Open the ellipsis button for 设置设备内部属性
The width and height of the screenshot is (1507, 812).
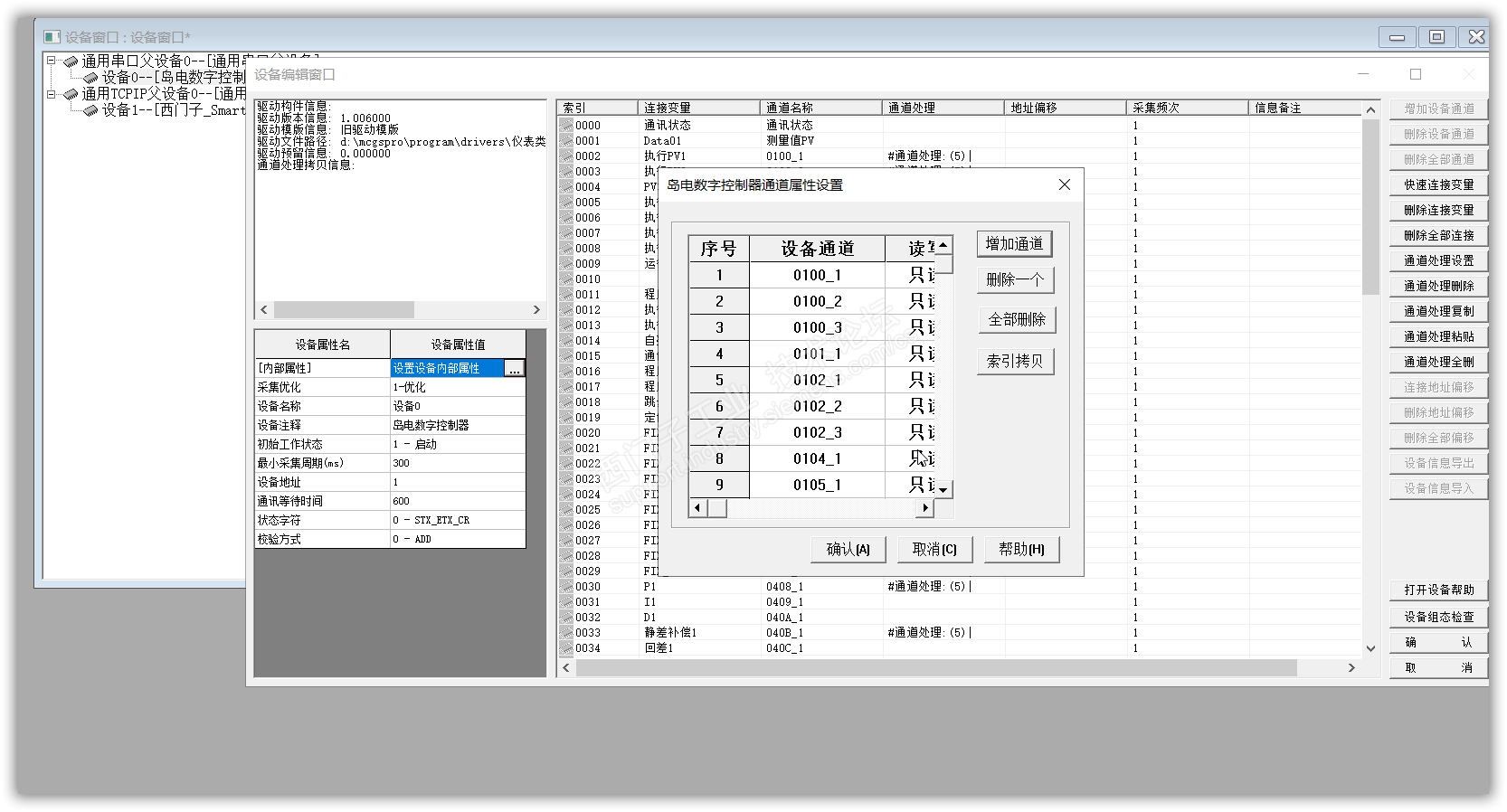tap(515, 368)
